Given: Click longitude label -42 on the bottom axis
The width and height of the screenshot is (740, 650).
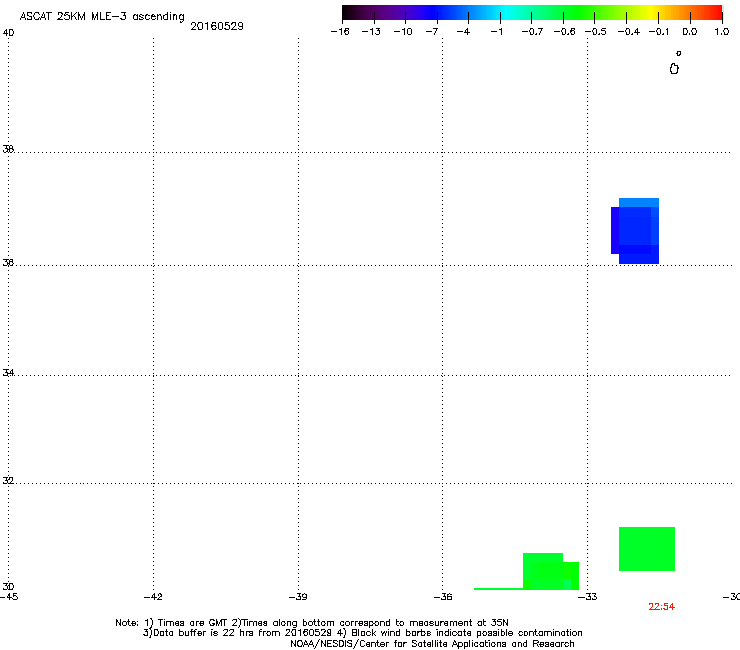Looking at the screenshot, I should click(153, 597).
